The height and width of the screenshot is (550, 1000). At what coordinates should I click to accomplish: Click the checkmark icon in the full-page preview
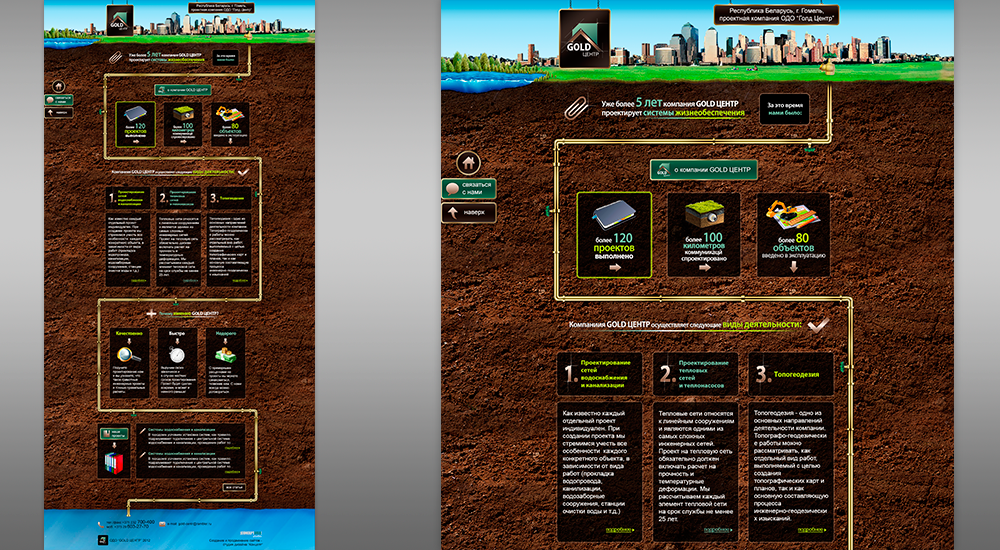[x=243, y=172]
